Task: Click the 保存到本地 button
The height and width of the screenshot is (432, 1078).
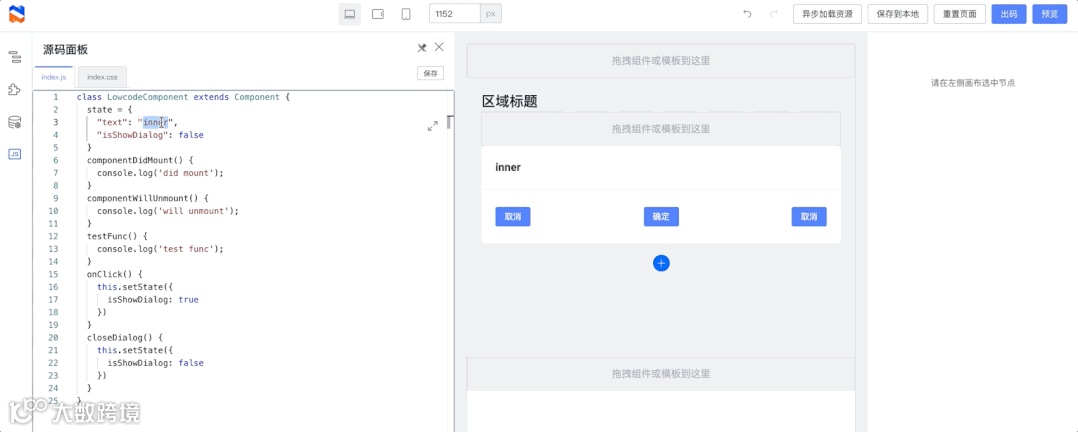Action: tap(898, 14)
